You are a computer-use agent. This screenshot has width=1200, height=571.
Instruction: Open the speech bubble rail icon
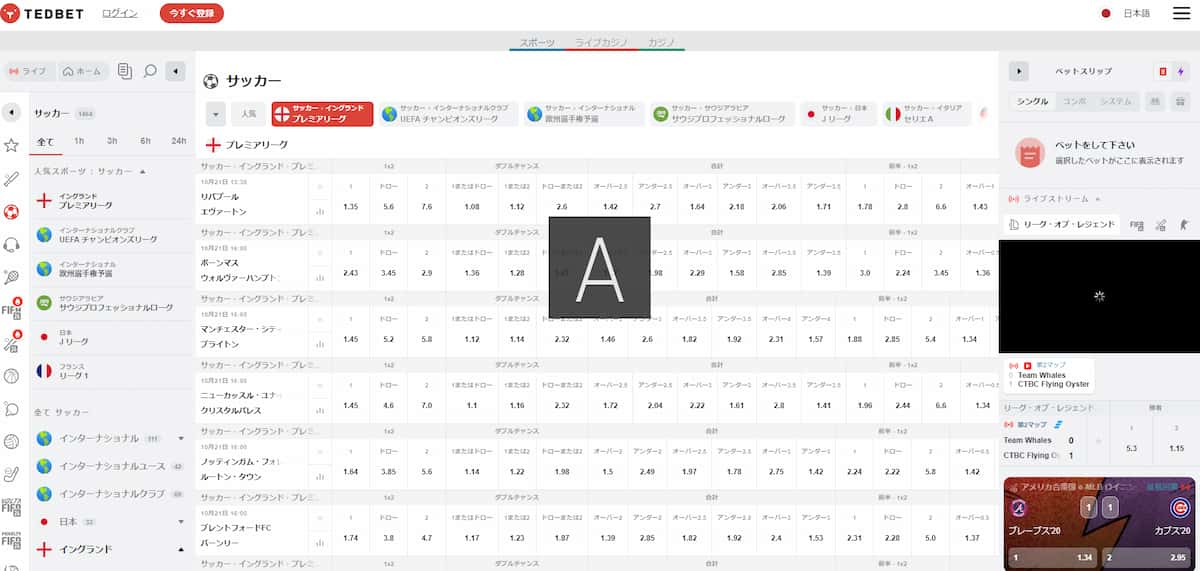(11, 408)
